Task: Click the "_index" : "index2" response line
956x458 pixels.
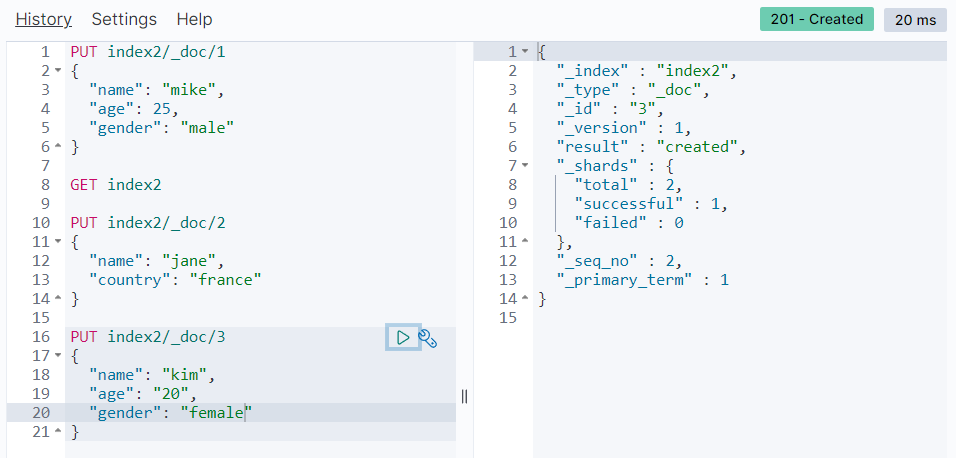Action: [647, 71]
